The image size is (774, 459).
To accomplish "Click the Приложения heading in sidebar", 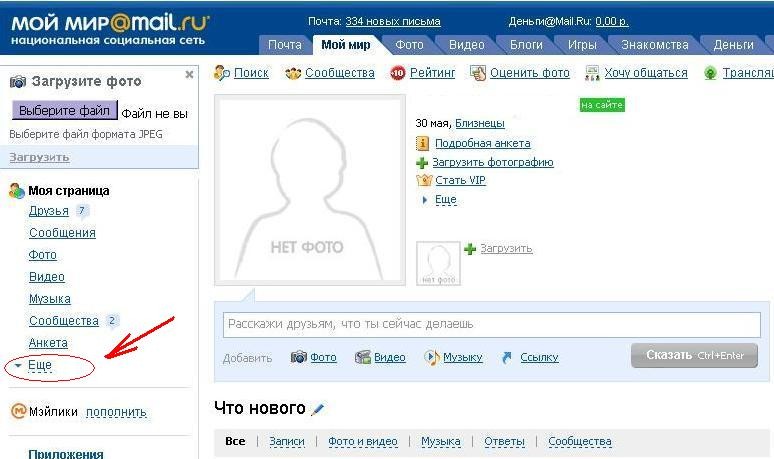I will point(66,454).
